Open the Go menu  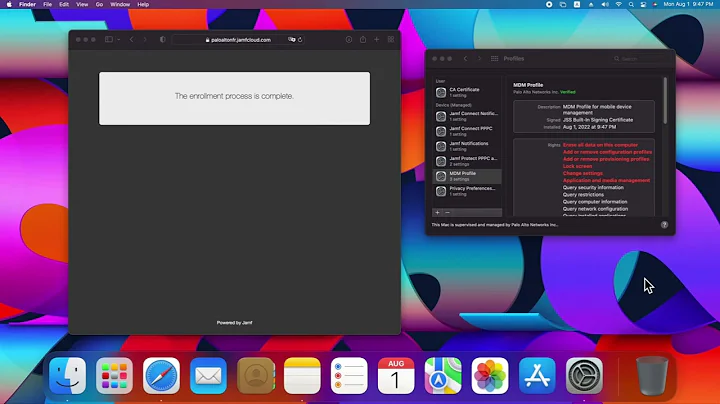tap(99, 4)
